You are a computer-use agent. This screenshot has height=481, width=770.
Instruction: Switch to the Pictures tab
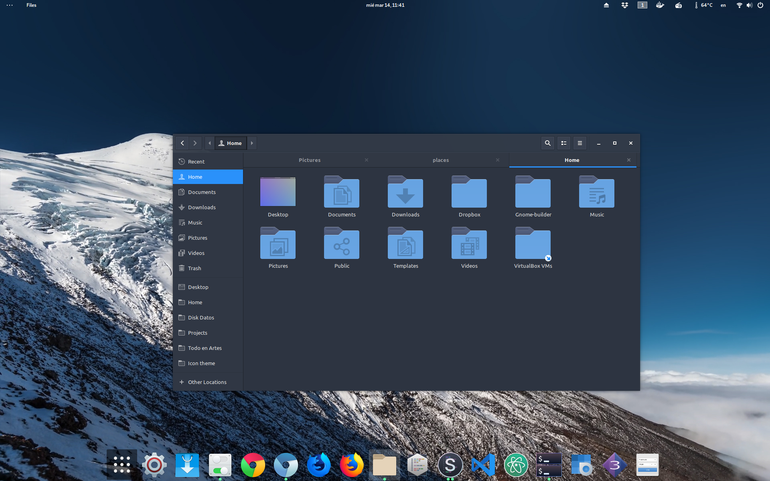pos(309,160)
